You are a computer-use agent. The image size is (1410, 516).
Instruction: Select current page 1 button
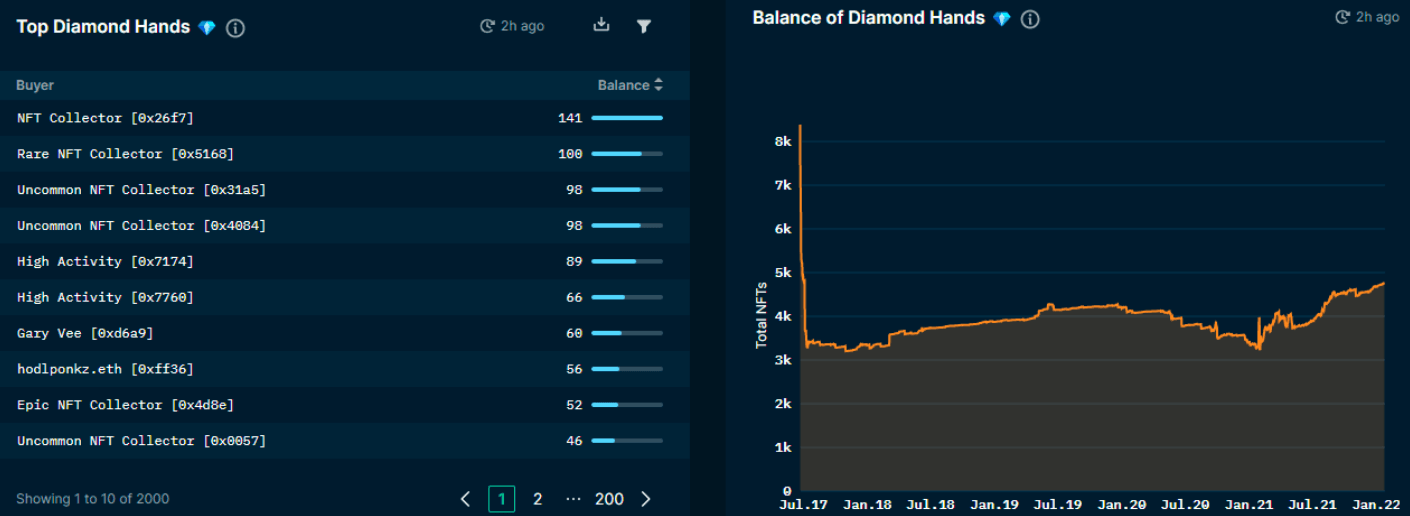point(501,498)
